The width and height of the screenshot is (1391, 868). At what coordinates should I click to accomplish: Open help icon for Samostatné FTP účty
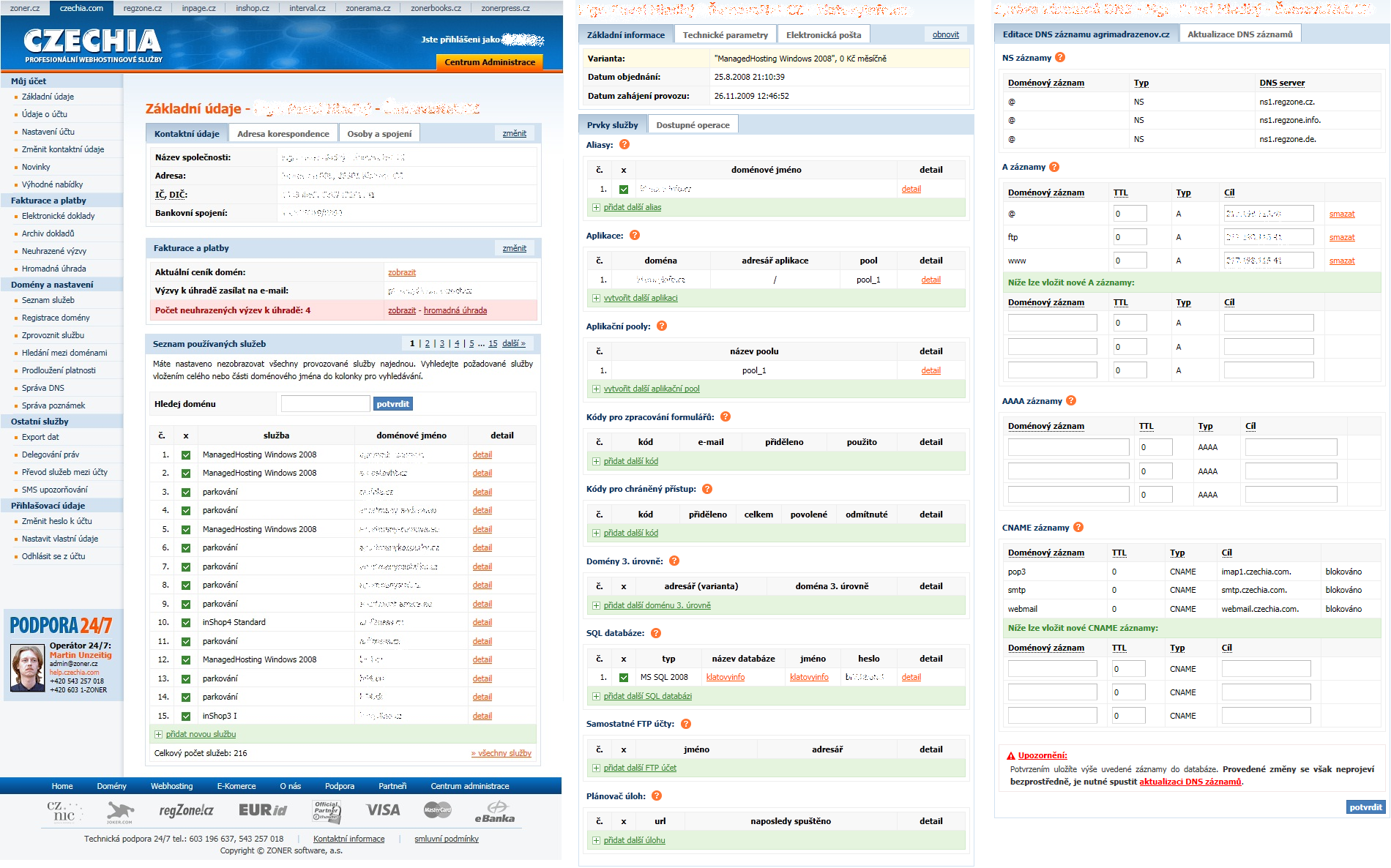click(x=686, y=724)
